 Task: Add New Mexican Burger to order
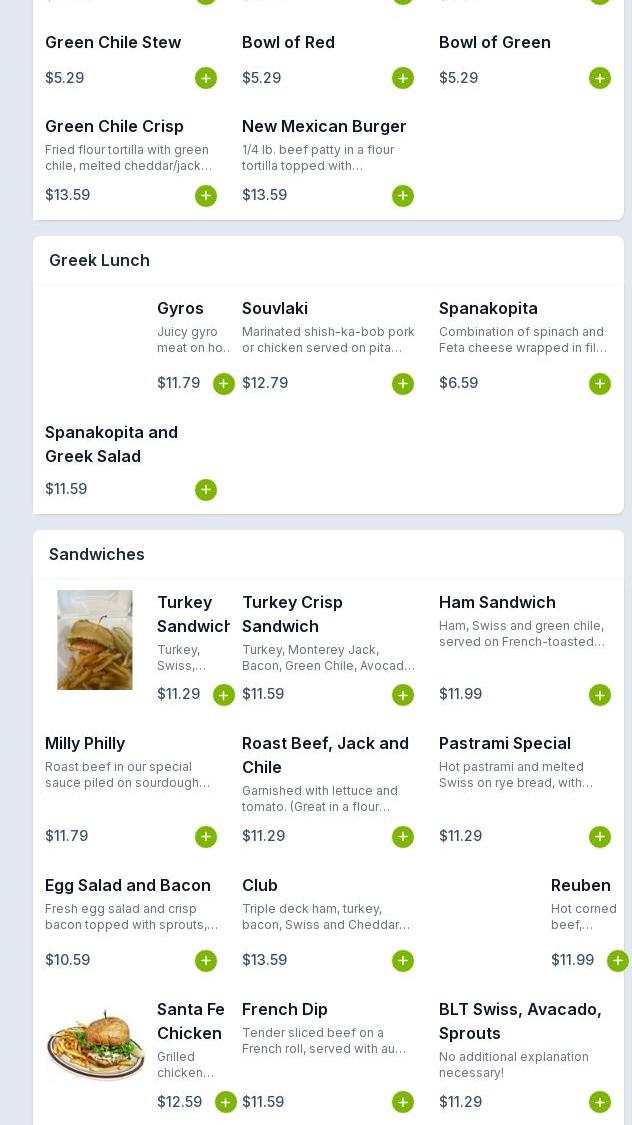point(403,196)
